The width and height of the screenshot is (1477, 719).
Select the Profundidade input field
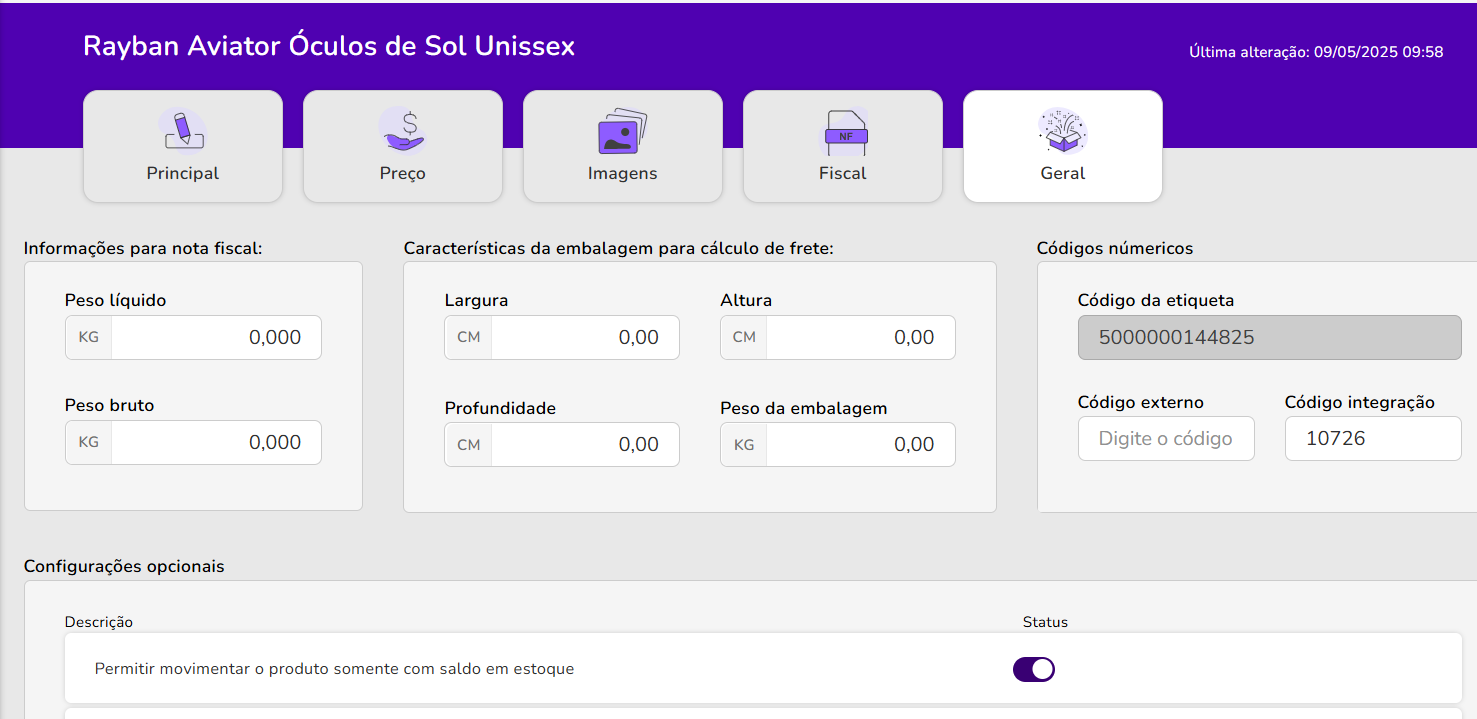pyautogui.click(x=585, y=445)
